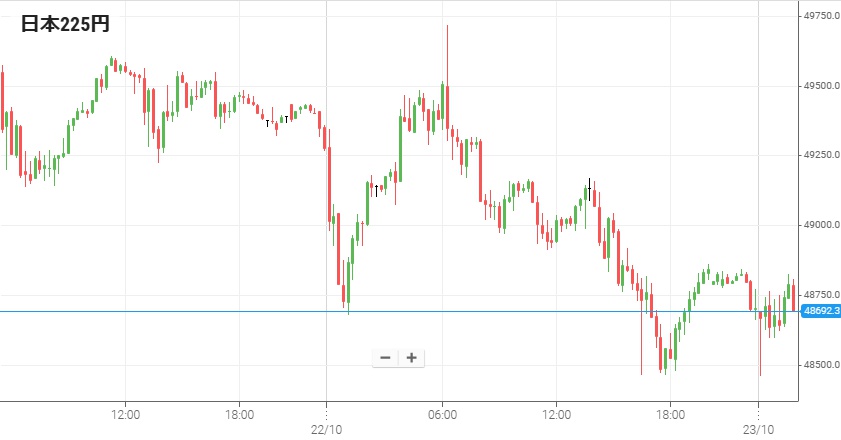Zoom out with the minus button

[x=385, y=358]
